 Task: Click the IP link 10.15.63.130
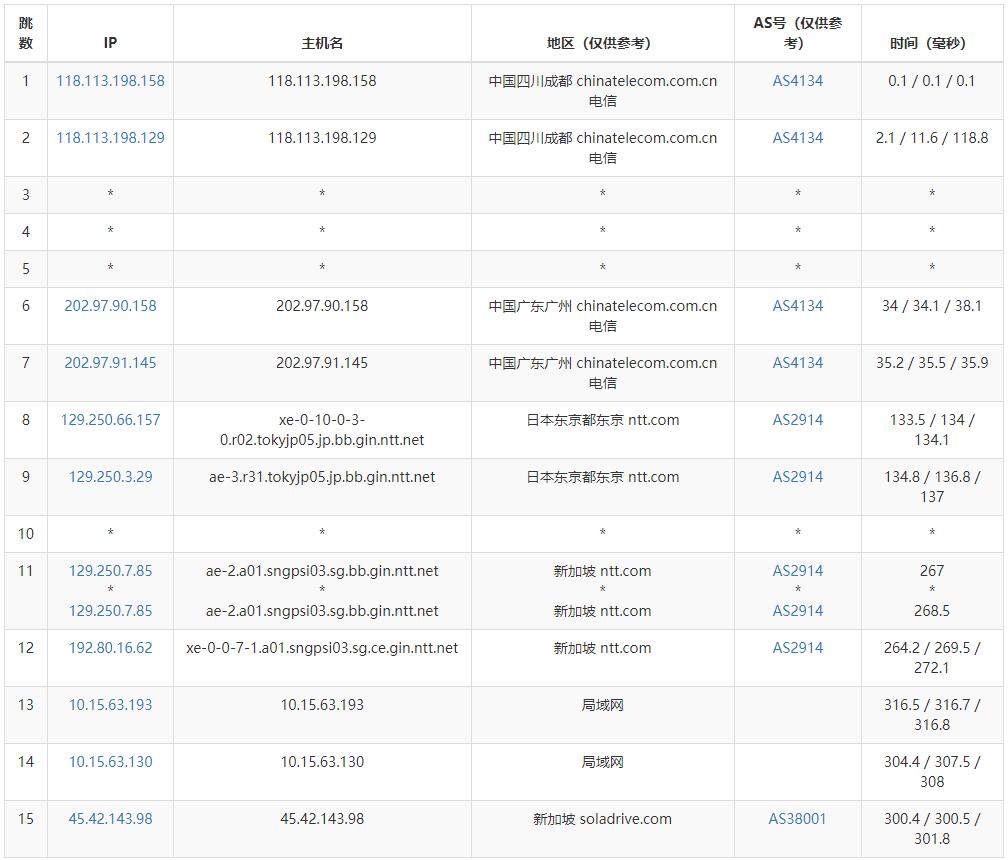coord(111,762)
